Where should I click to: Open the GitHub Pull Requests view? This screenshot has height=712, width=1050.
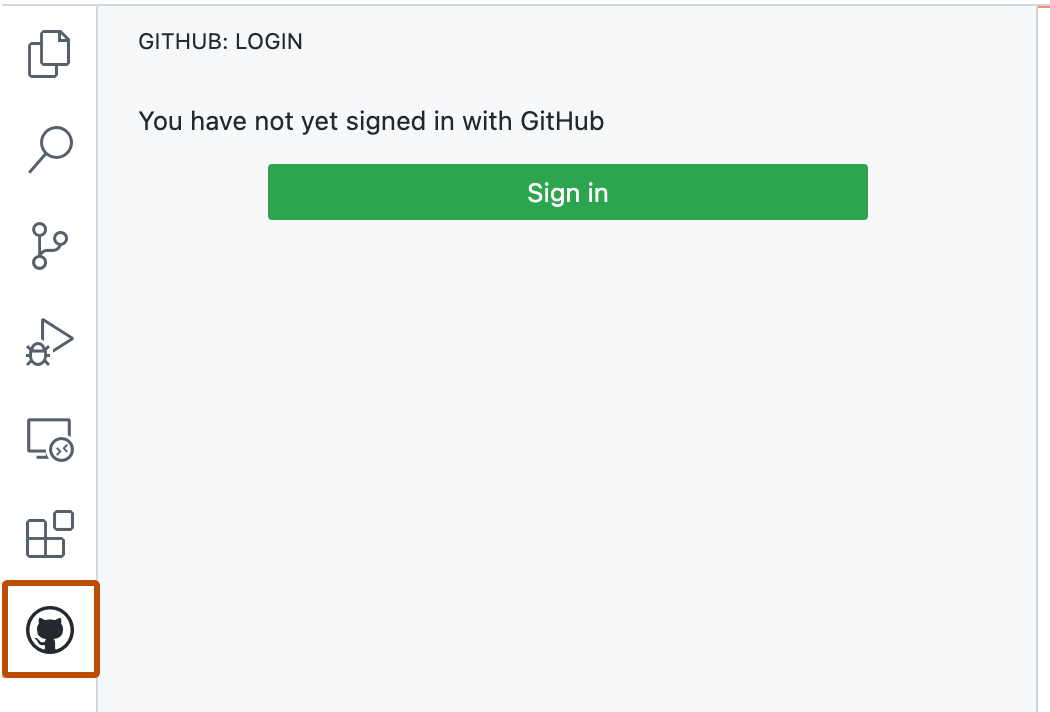51,629
